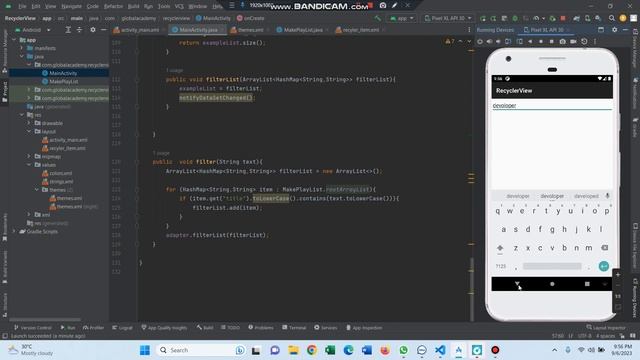
Task: Tap Android back navigation button in emulator
Action: pyautogui.click(x=517, y=284)
